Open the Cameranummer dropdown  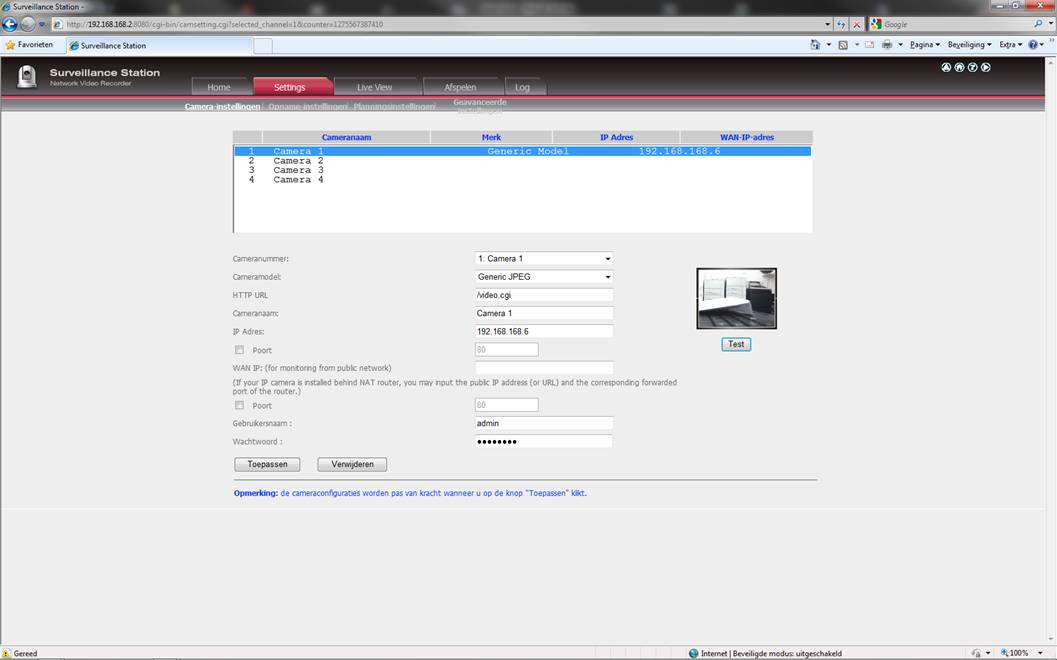point(544,259)
